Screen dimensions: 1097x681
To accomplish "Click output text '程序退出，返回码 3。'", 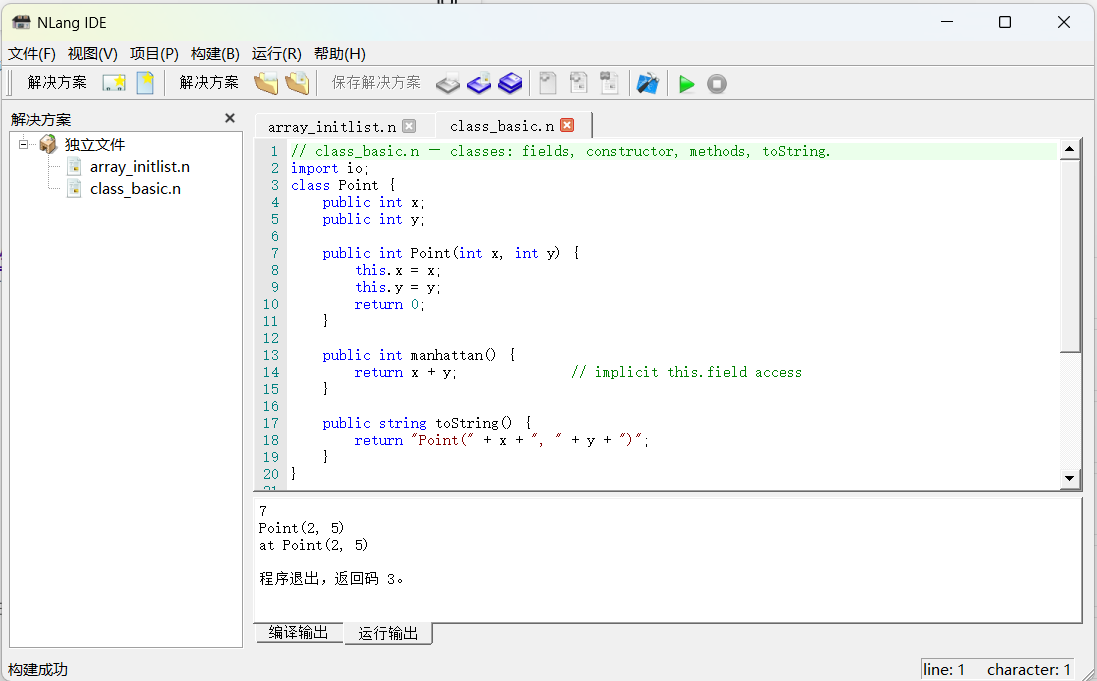I will (331, 579).
